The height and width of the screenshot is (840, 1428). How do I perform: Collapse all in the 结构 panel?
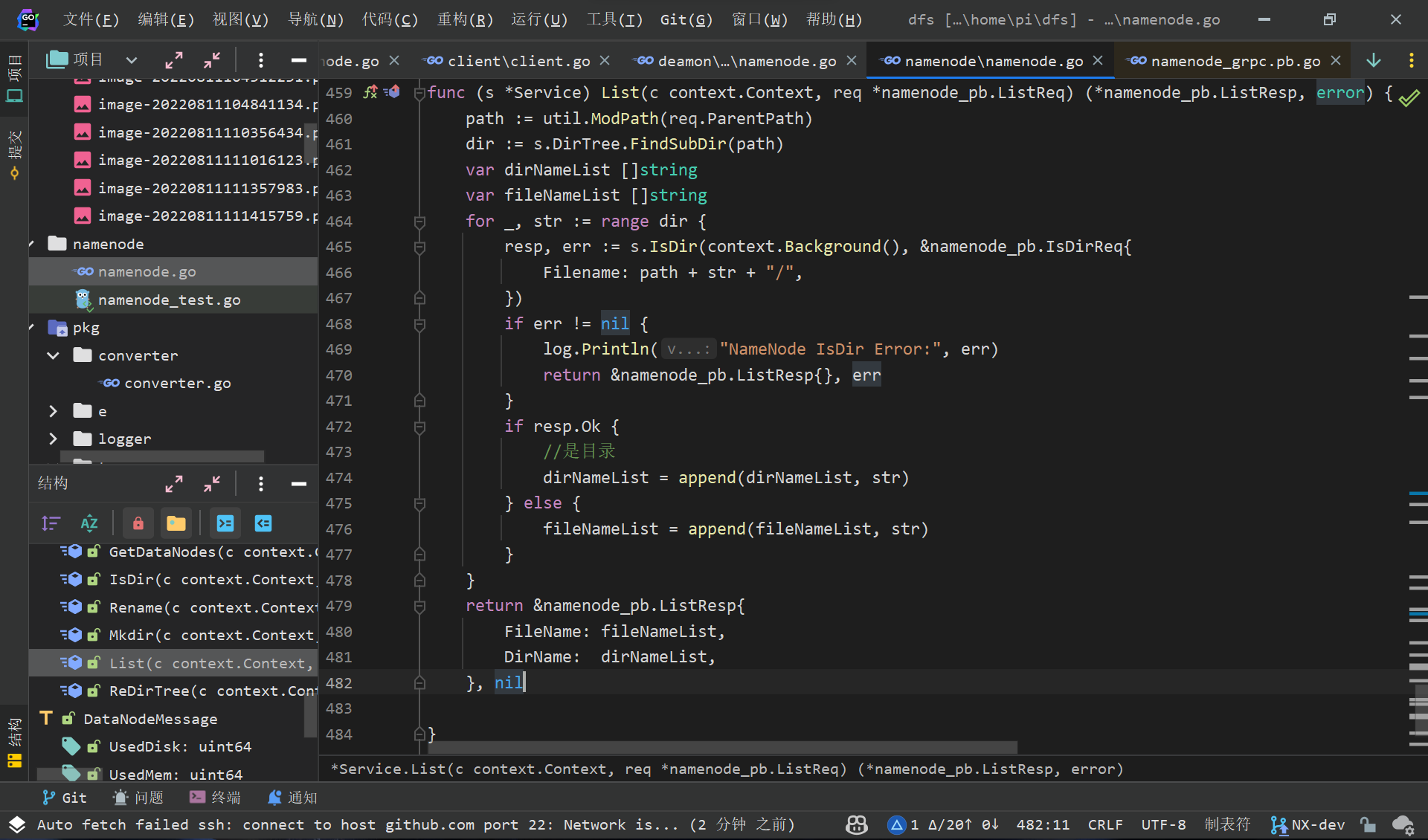(x=212, y=484)
